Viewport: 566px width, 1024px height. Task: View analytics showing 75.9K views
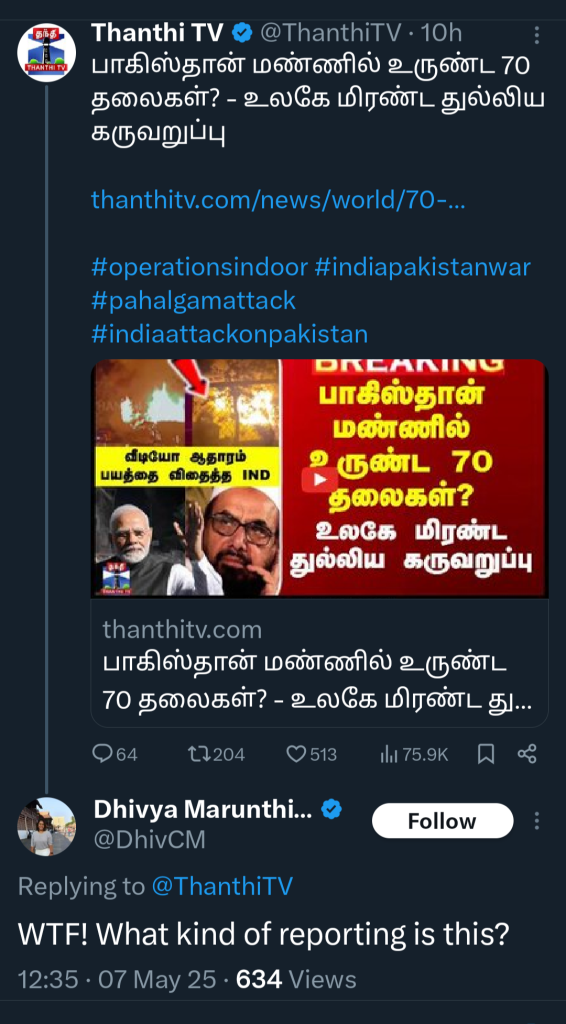point(414,755)
